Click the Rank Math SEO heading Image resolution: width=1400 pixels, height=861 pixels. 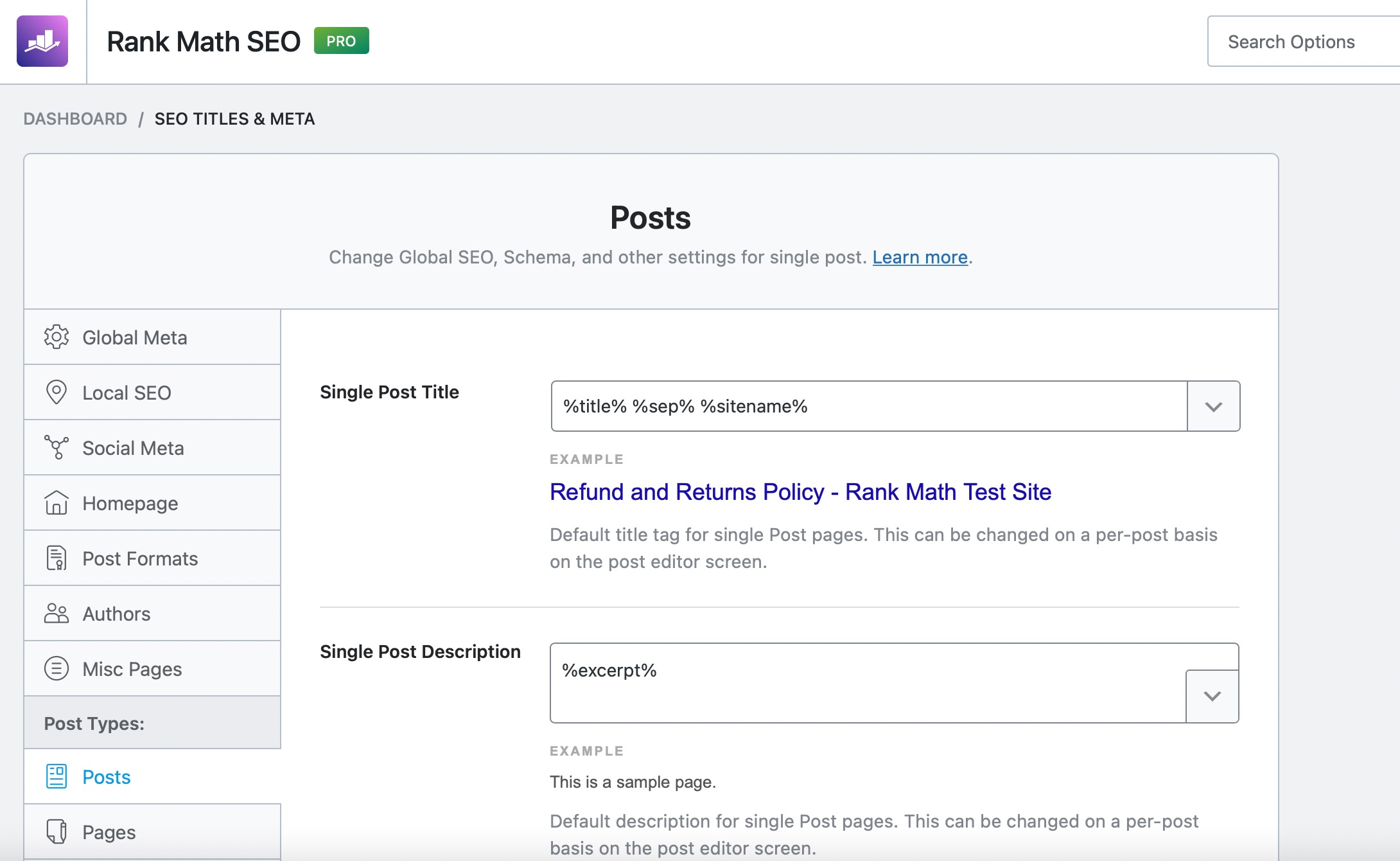204,42
